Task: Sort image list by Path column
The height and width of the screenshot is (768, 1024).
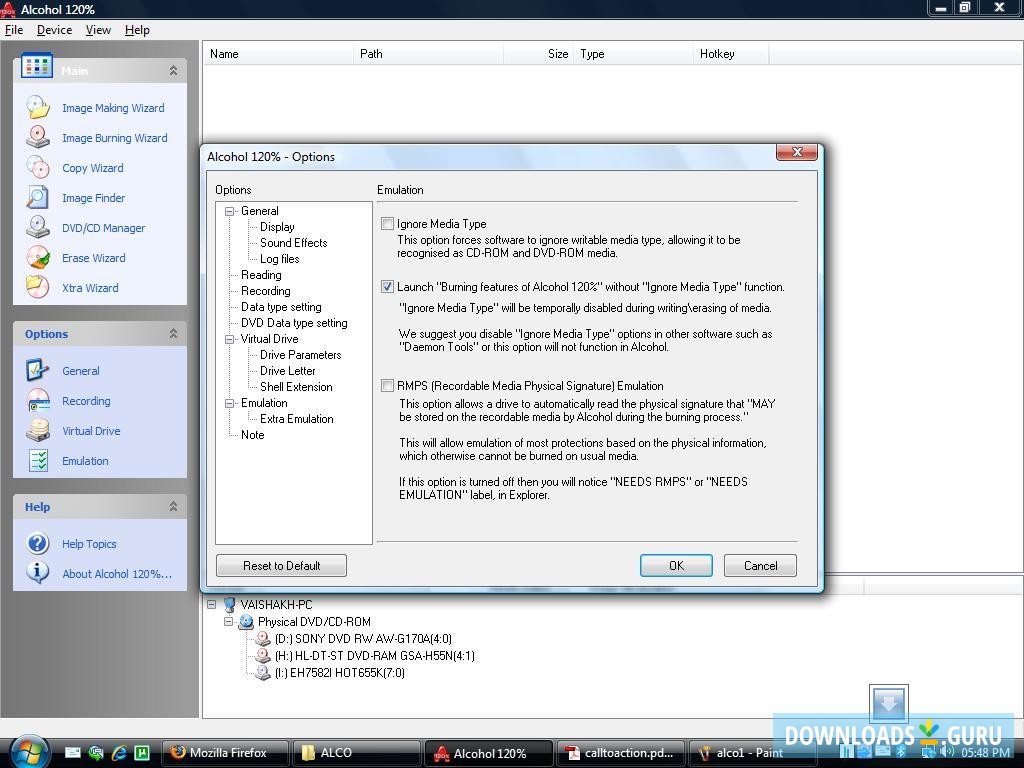Action: click(x=428, y=54)
